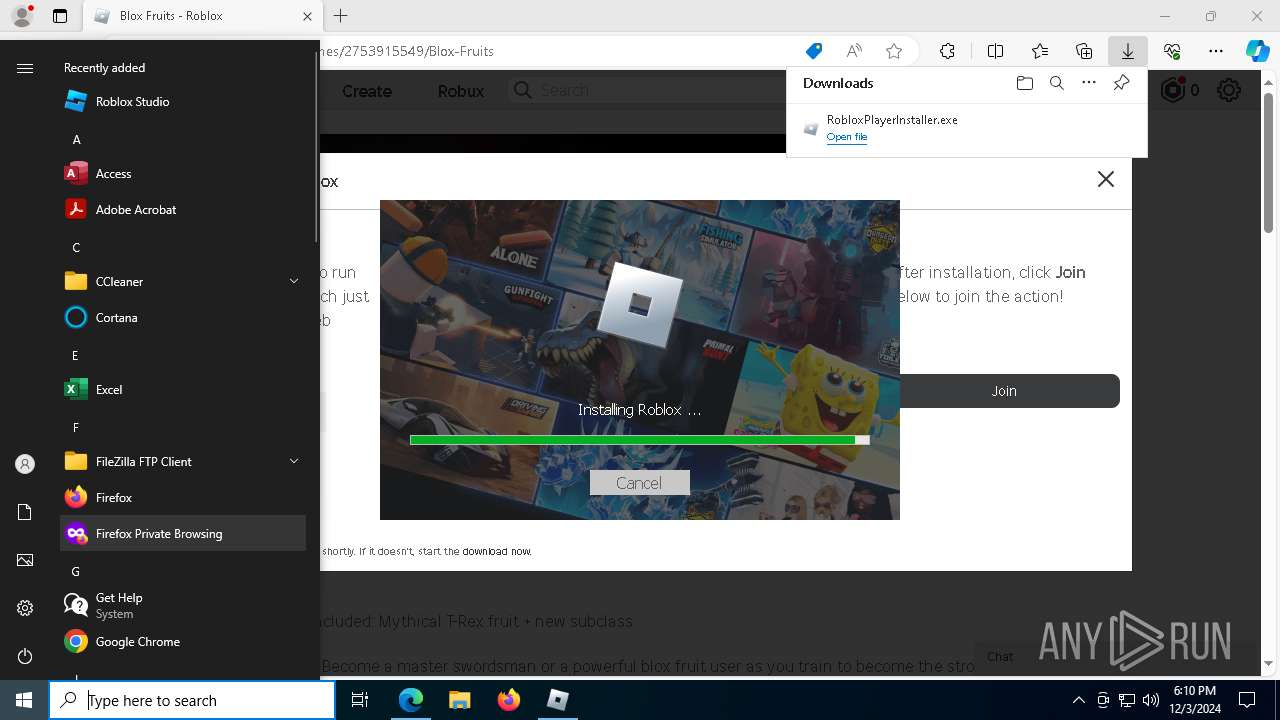
Task: Click the taskbar search box
Action: pyautogui.click(x=192, y=700)
